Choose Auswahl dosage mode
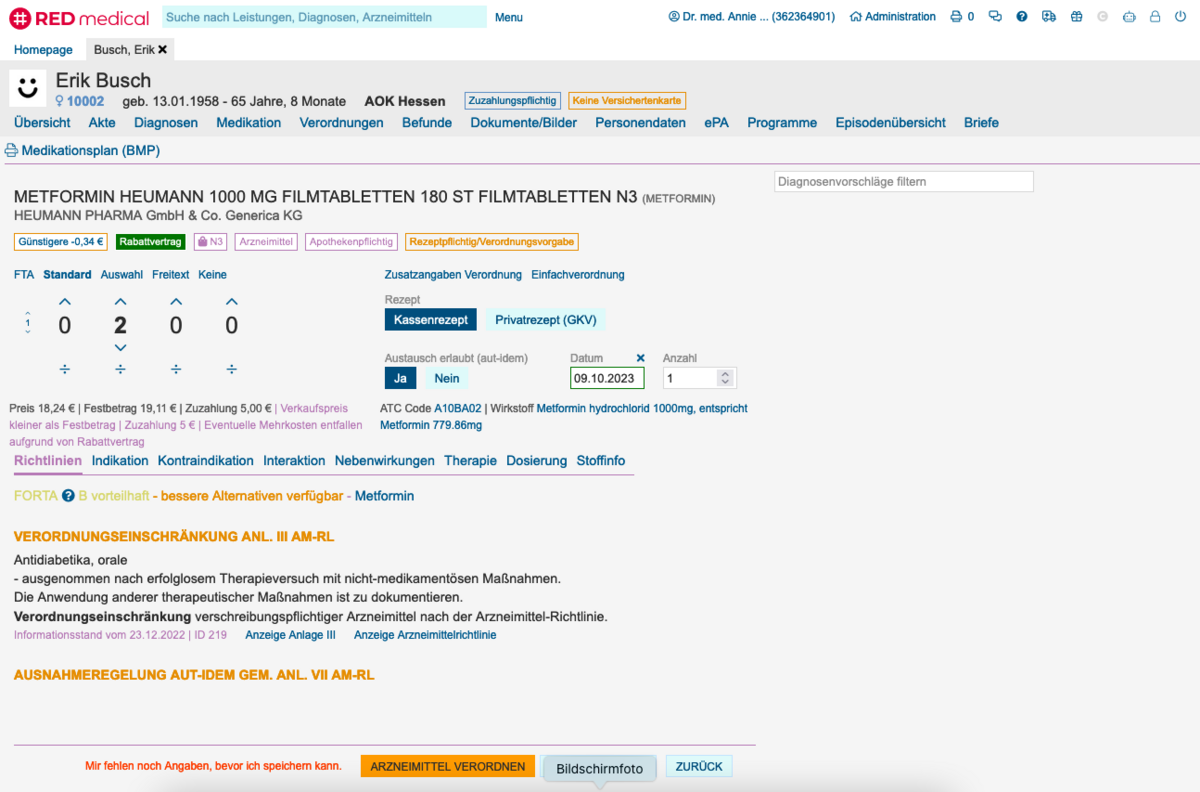 click(122, 275)
